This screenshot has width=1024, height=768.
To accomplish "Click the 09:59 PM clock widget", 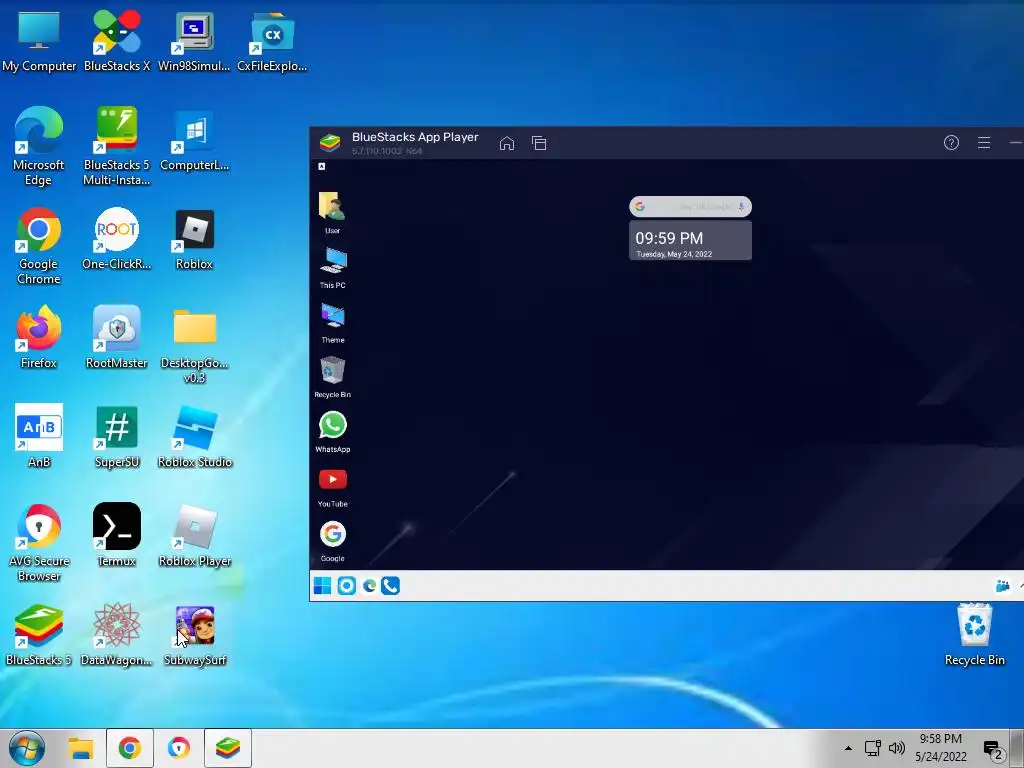I will click(x=690, y=240).
